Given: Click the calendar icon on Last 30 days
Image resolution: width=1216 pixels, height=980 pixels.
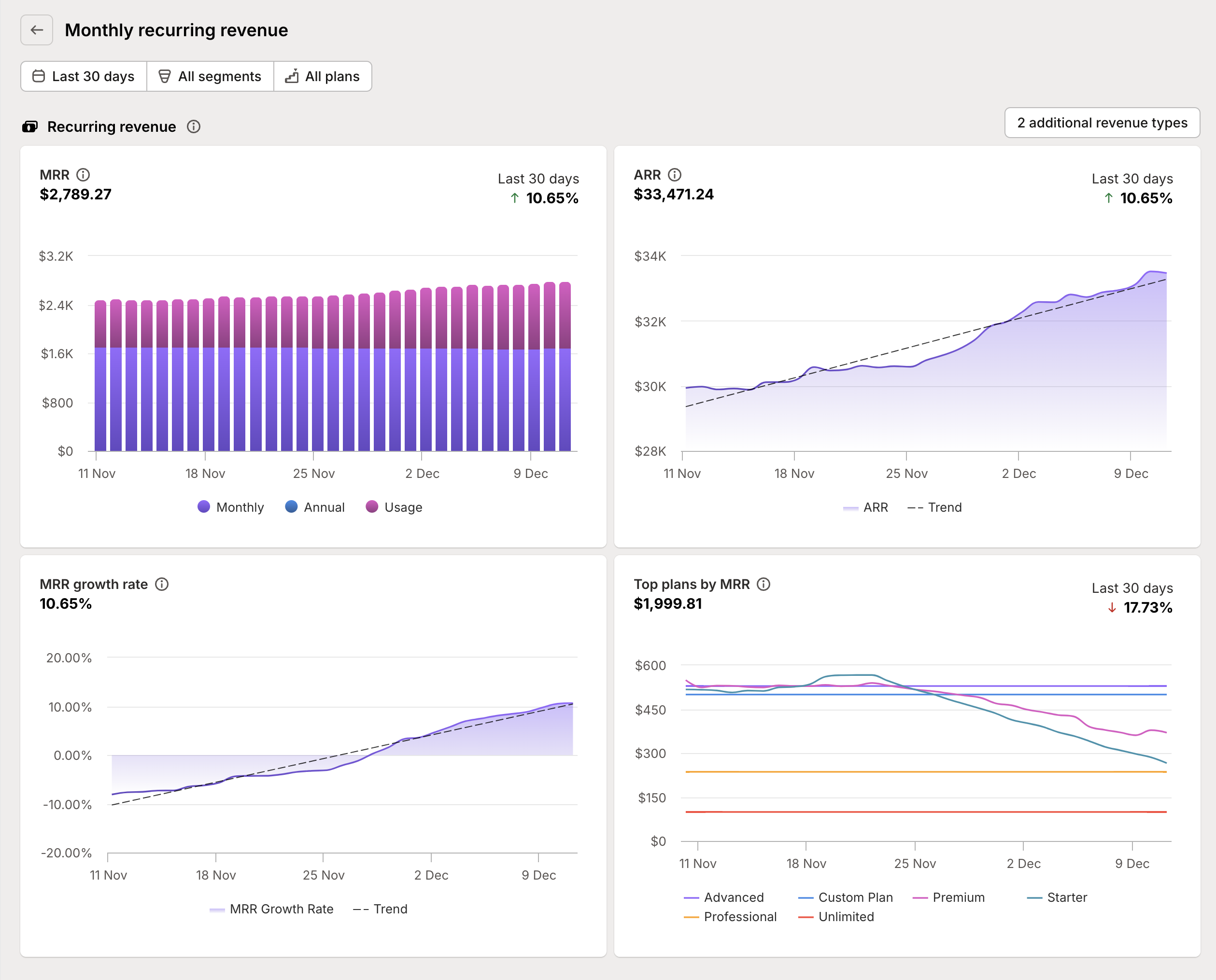Looking at the screenshot, I should 39,76.
